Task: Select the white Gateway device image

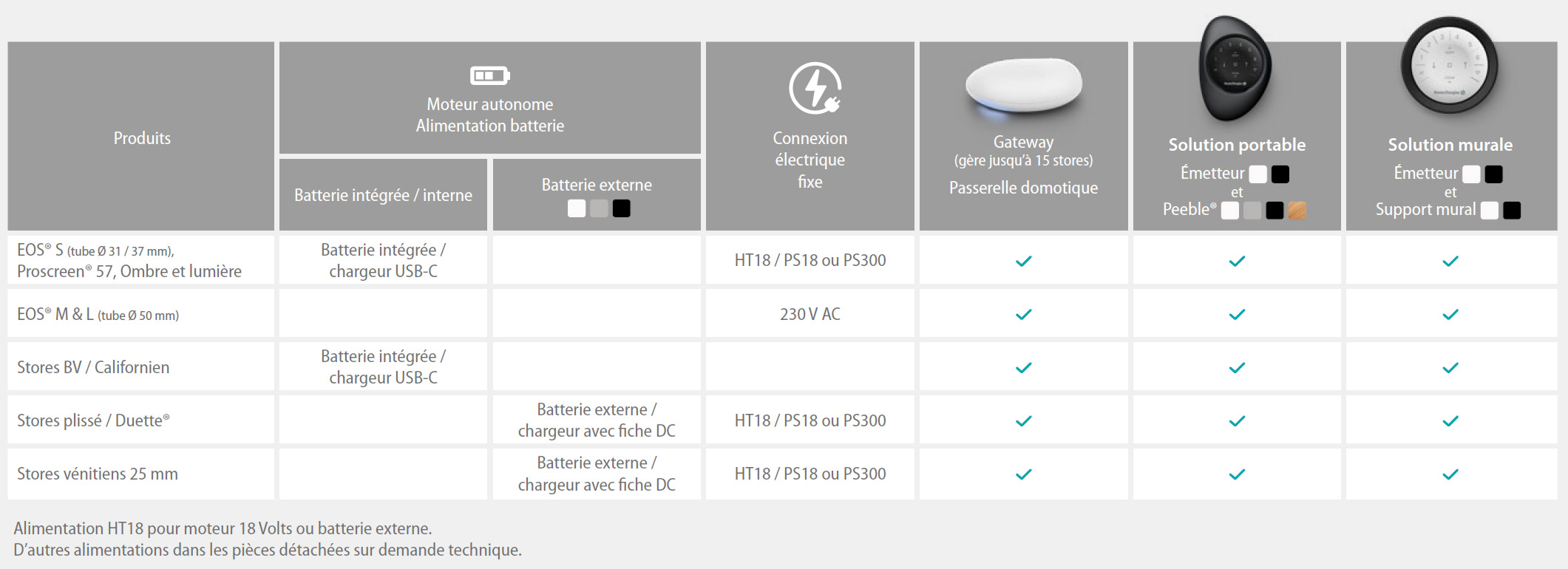Action: tap(1024, 88)
